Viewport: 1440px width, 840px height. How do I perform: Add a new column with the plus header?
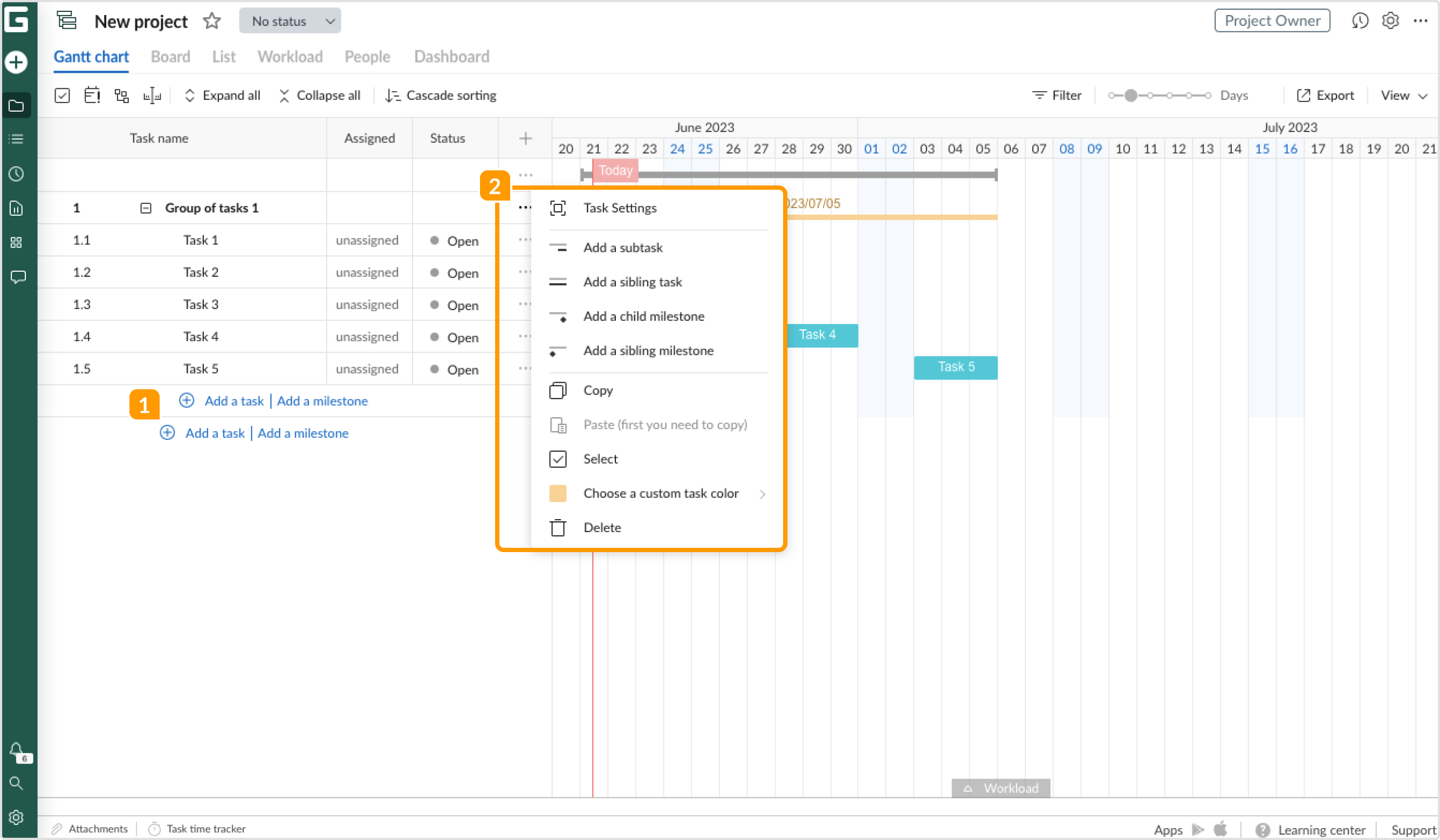click(525, 137)
